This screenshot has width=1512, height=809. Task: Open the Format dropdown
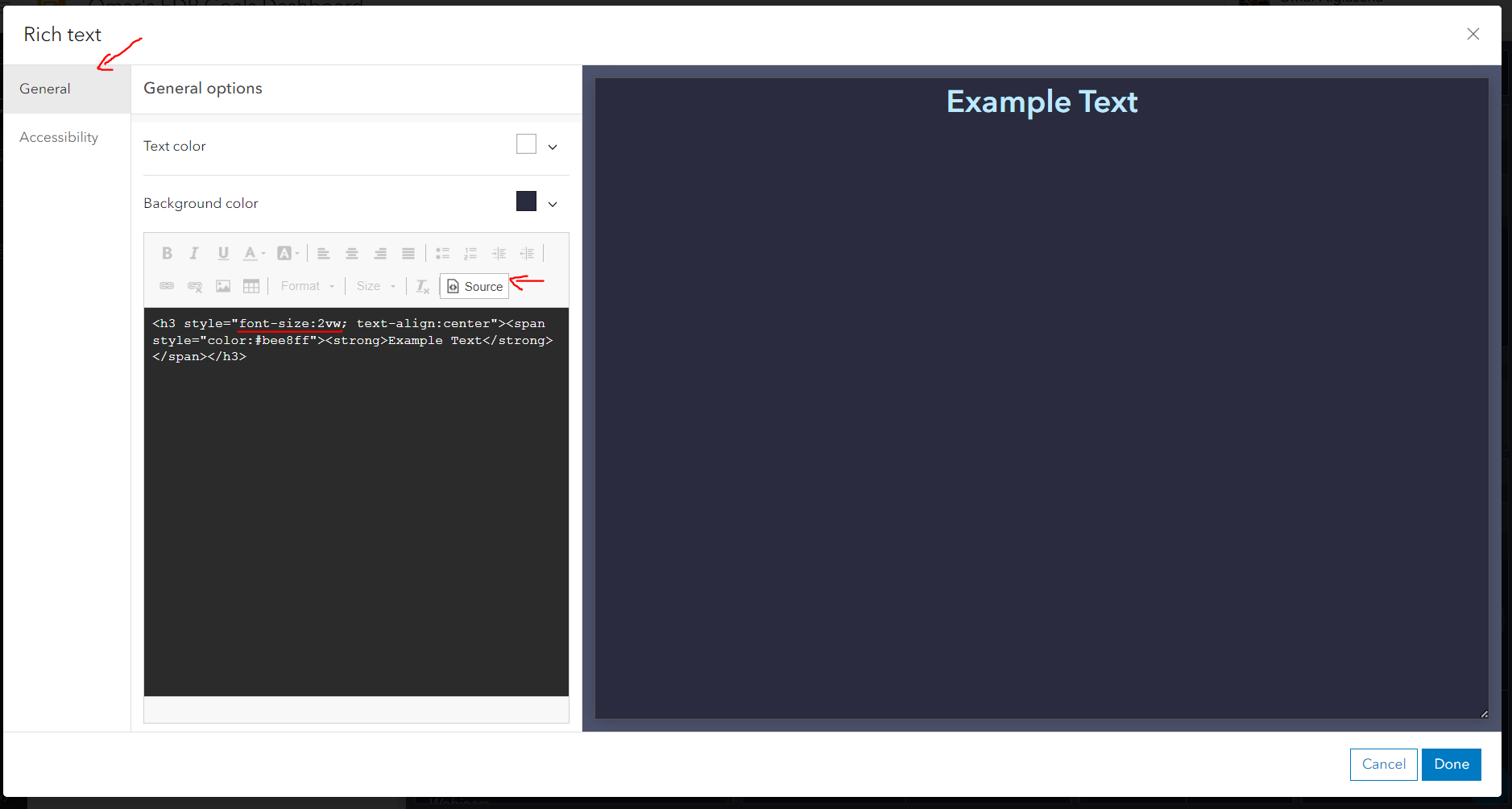click(306, 285)
